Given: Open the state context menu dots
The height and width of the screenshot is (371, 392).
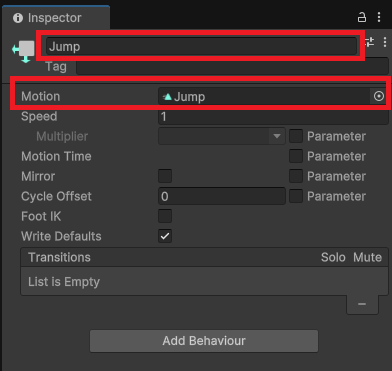Looking at the screenshot, I should [385, 42].
